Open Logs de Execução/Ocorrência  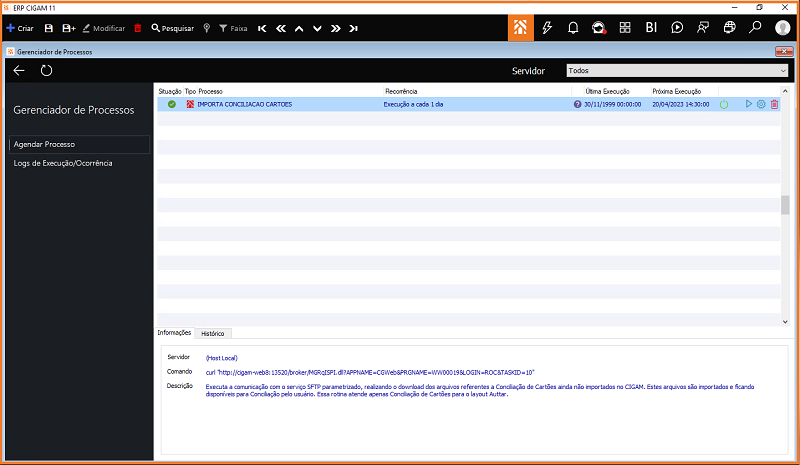[x=63, y=163]
